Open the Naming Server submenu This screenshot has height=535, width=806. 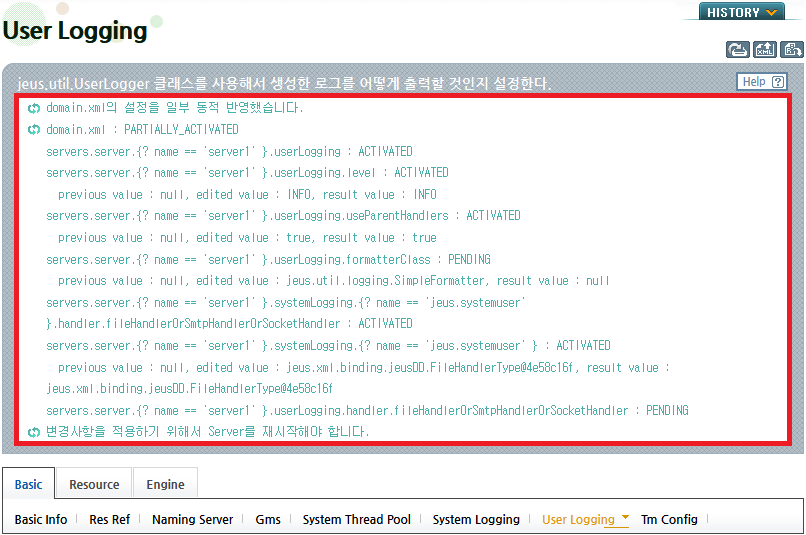(192, 520)
